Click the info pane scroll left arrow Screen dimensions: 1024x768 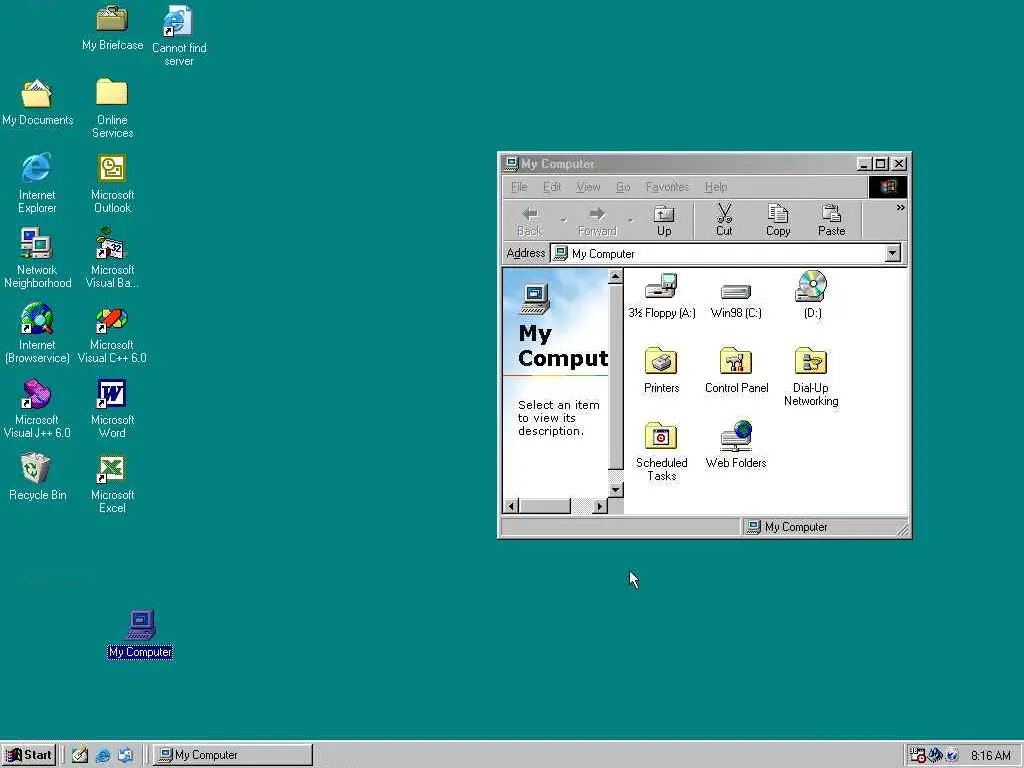[x=511, y=506]
